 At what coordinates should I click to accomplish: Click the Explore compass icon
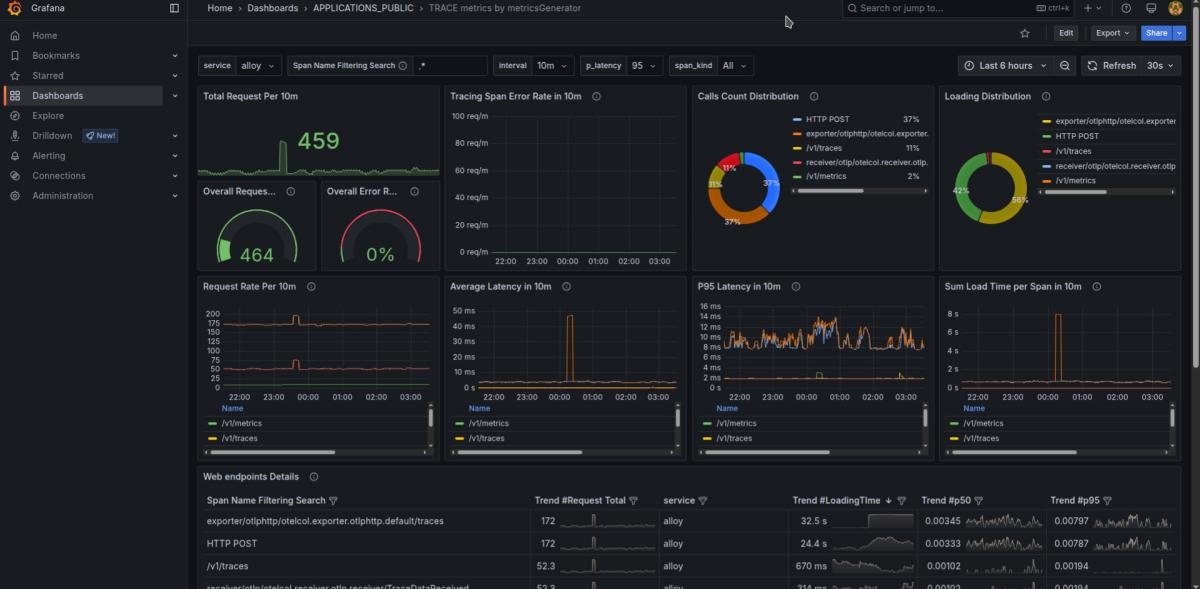click(15, 116)
